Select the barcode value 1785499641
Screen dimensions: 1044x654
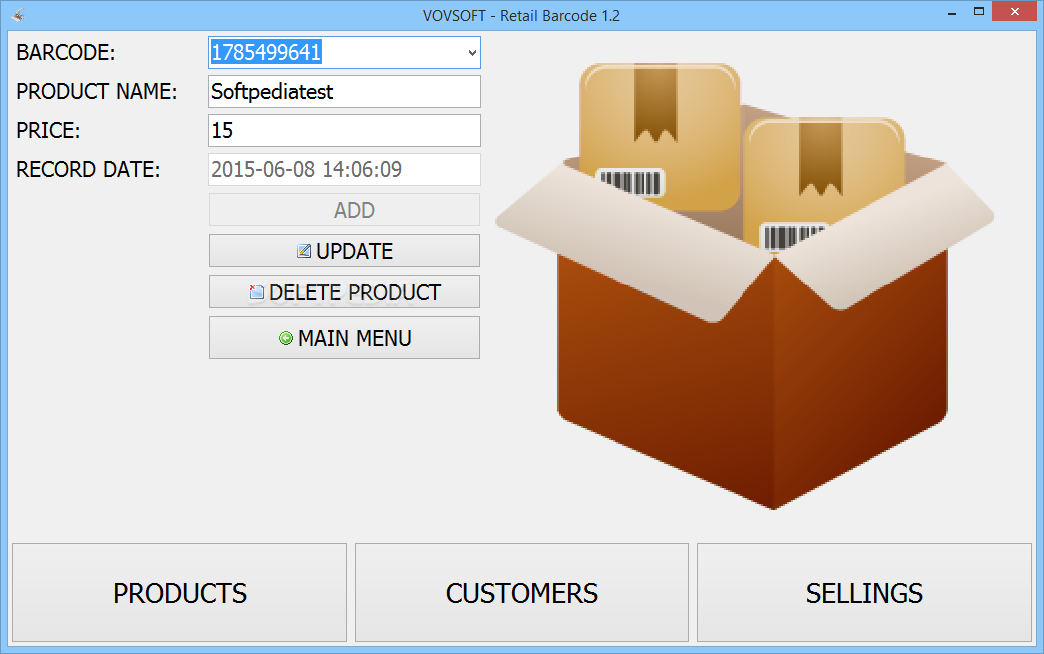click(x=266, y=52)
